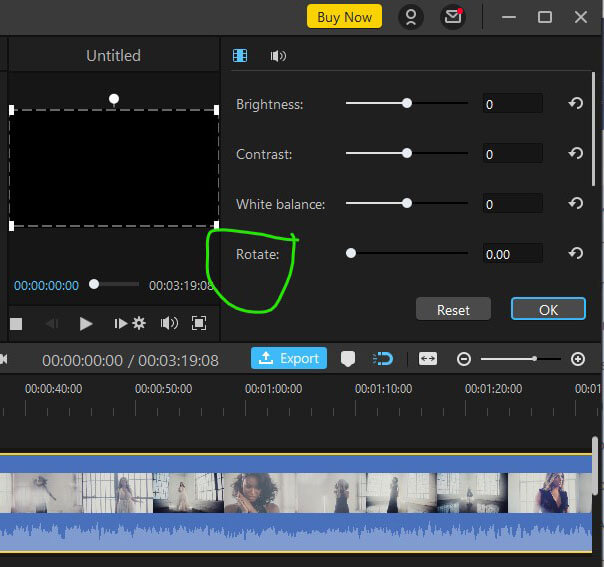Click the timeline zoom slider handle

click(x=534, y=359)
